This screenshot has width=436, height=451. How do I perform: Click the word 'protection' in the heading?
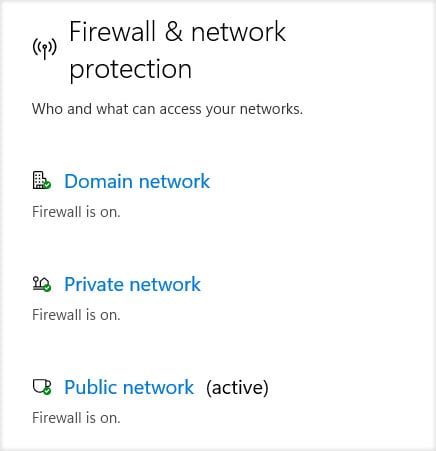(x=130, y=69)
